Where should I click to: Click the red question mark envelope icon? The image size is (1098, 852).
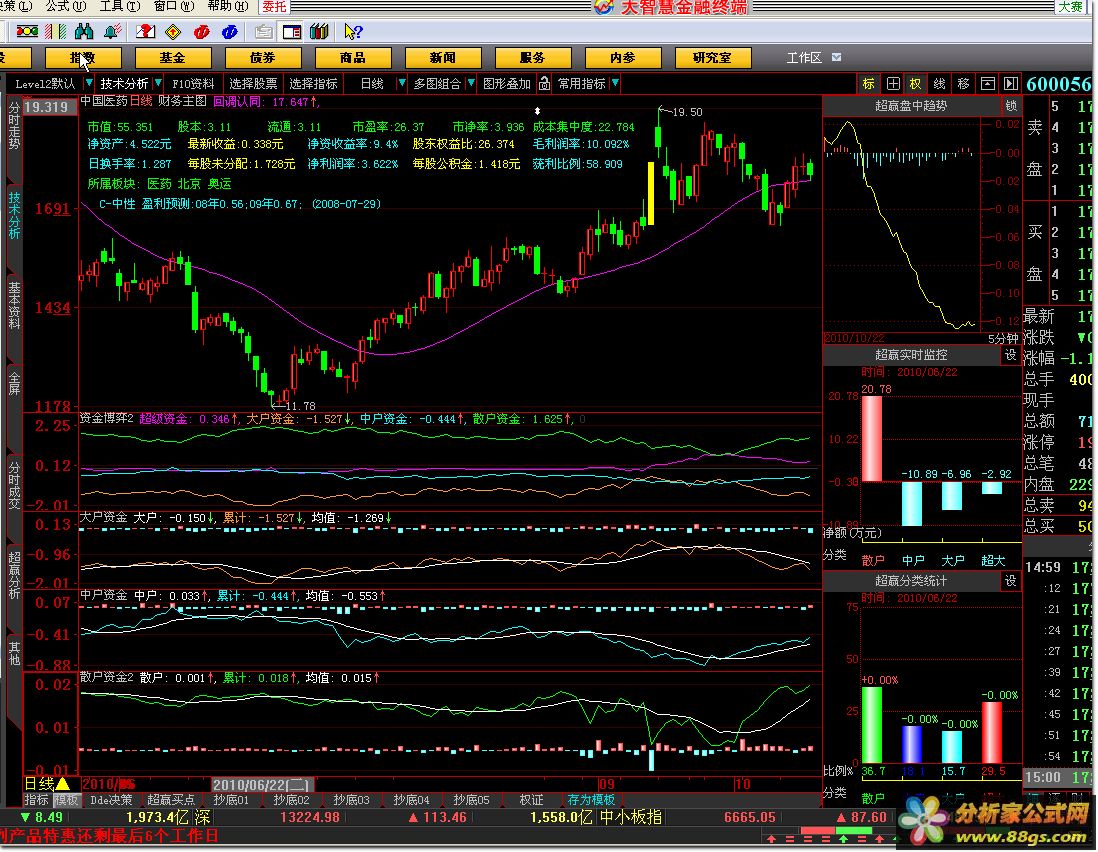pyautogui.click(x=146, y=32)
